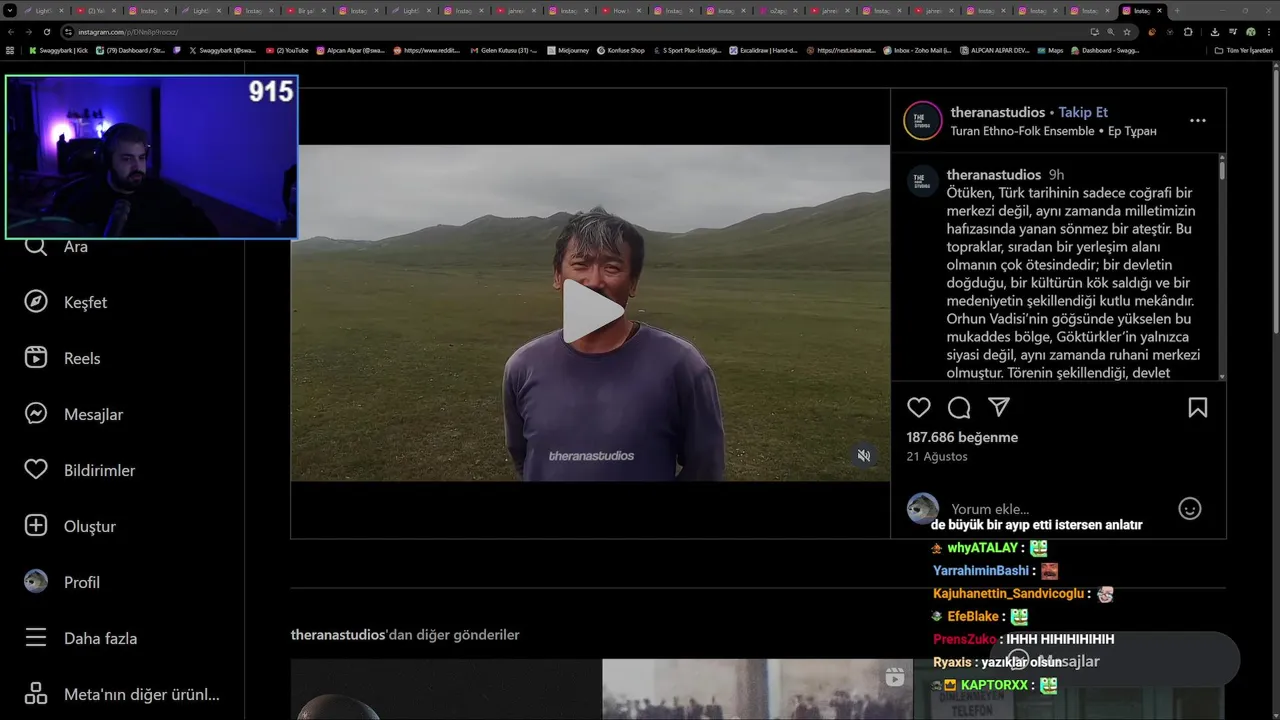
Task: Open the Chrome three-dot menu
Action: [1268, 32]
